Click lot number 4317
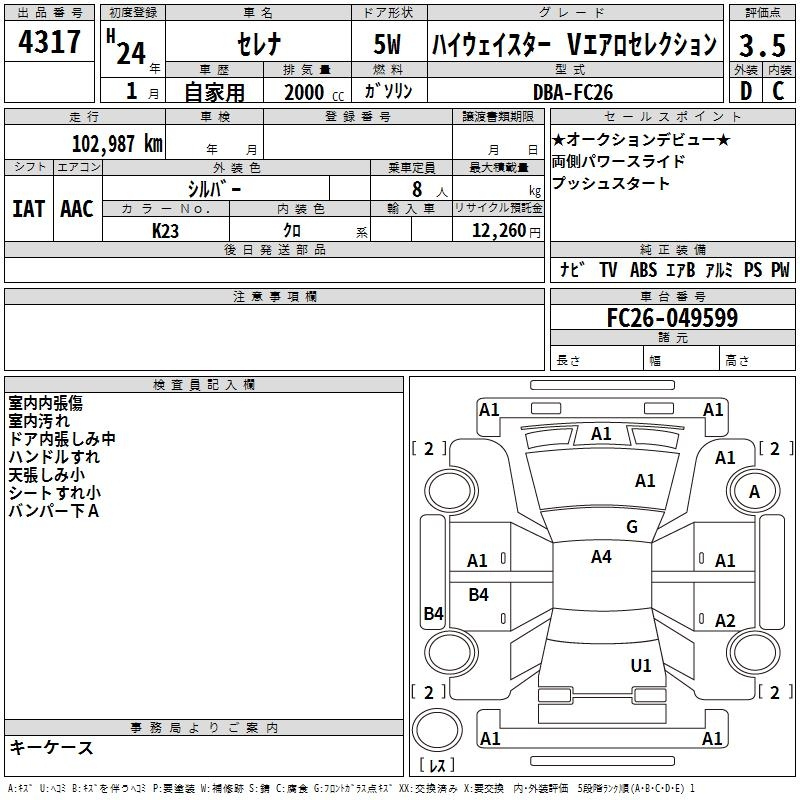Image resolution: width=800 pixels, height=800 pixels. [49, 42]
